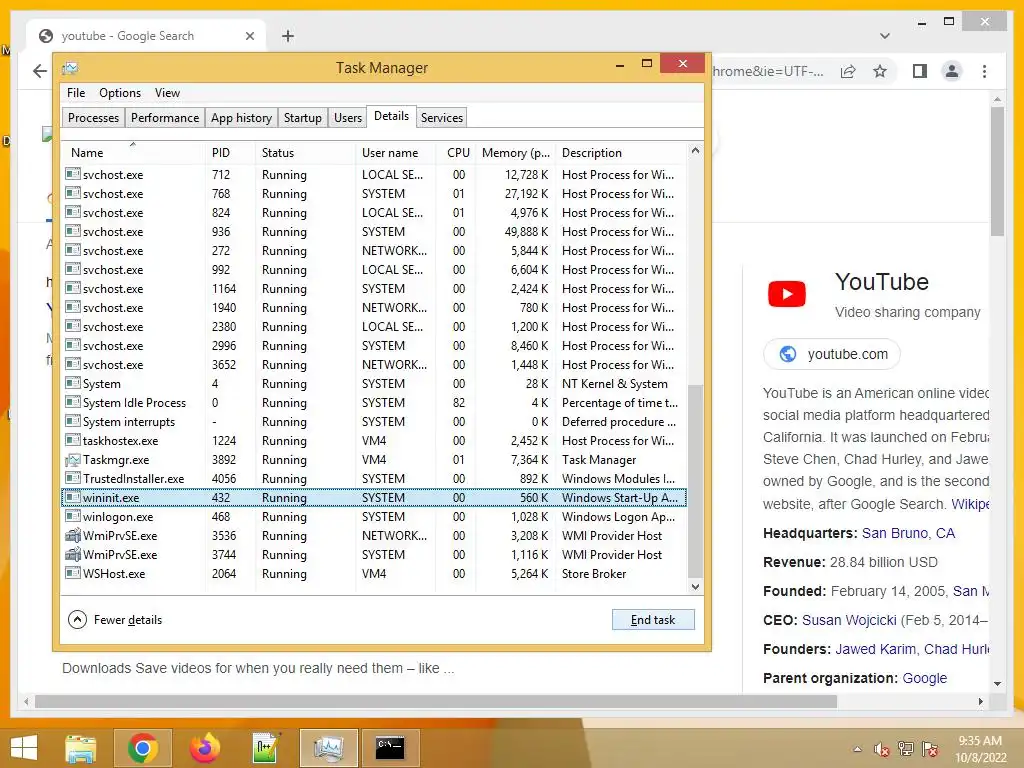
Task: Select the winlogon.exe row
Action: (374, 517)
